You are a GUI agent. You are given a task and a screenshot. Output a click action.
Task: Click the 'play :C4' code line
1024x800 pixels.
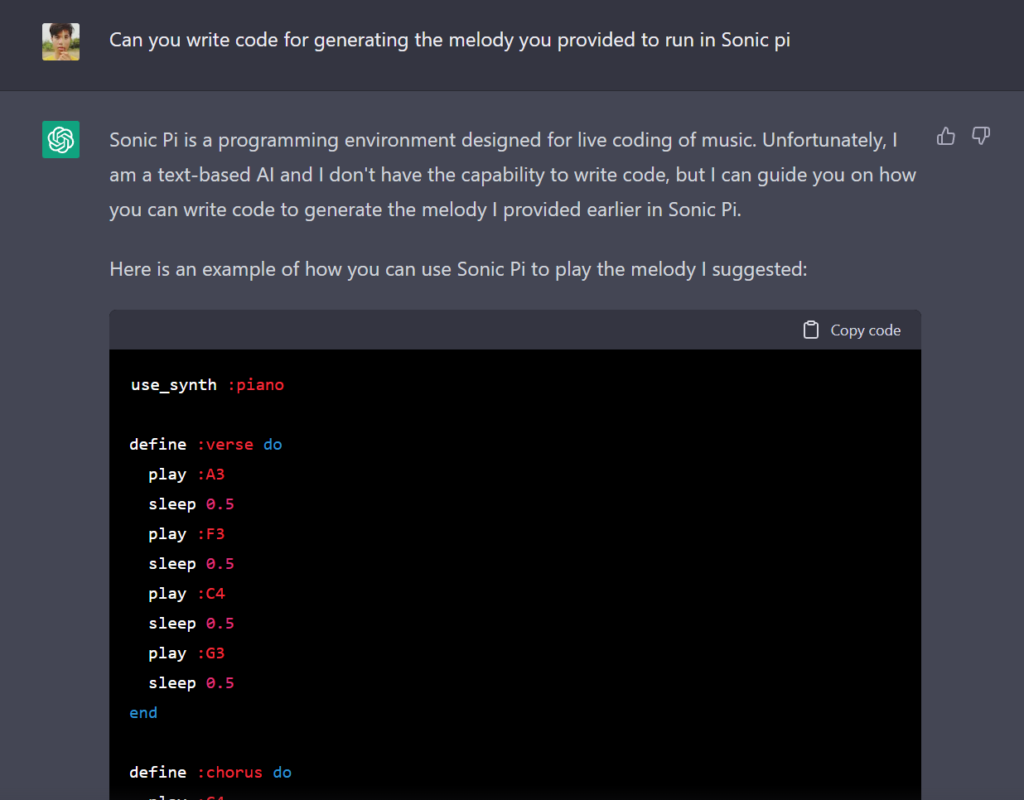(186, 594)
